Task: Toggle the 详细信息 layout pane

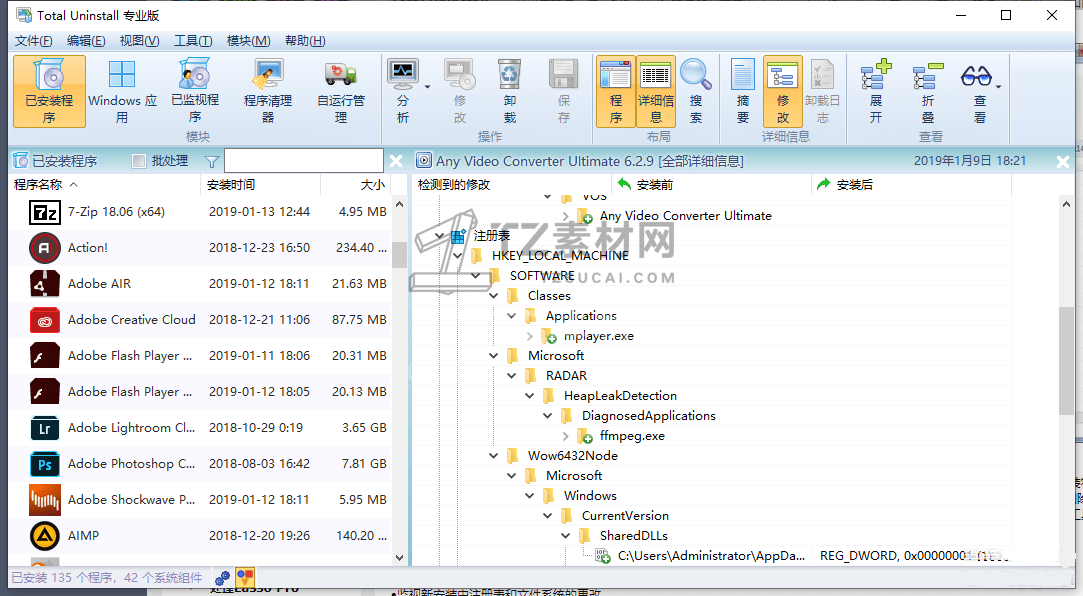Action: pyautogui.click(x=655, y=91)
